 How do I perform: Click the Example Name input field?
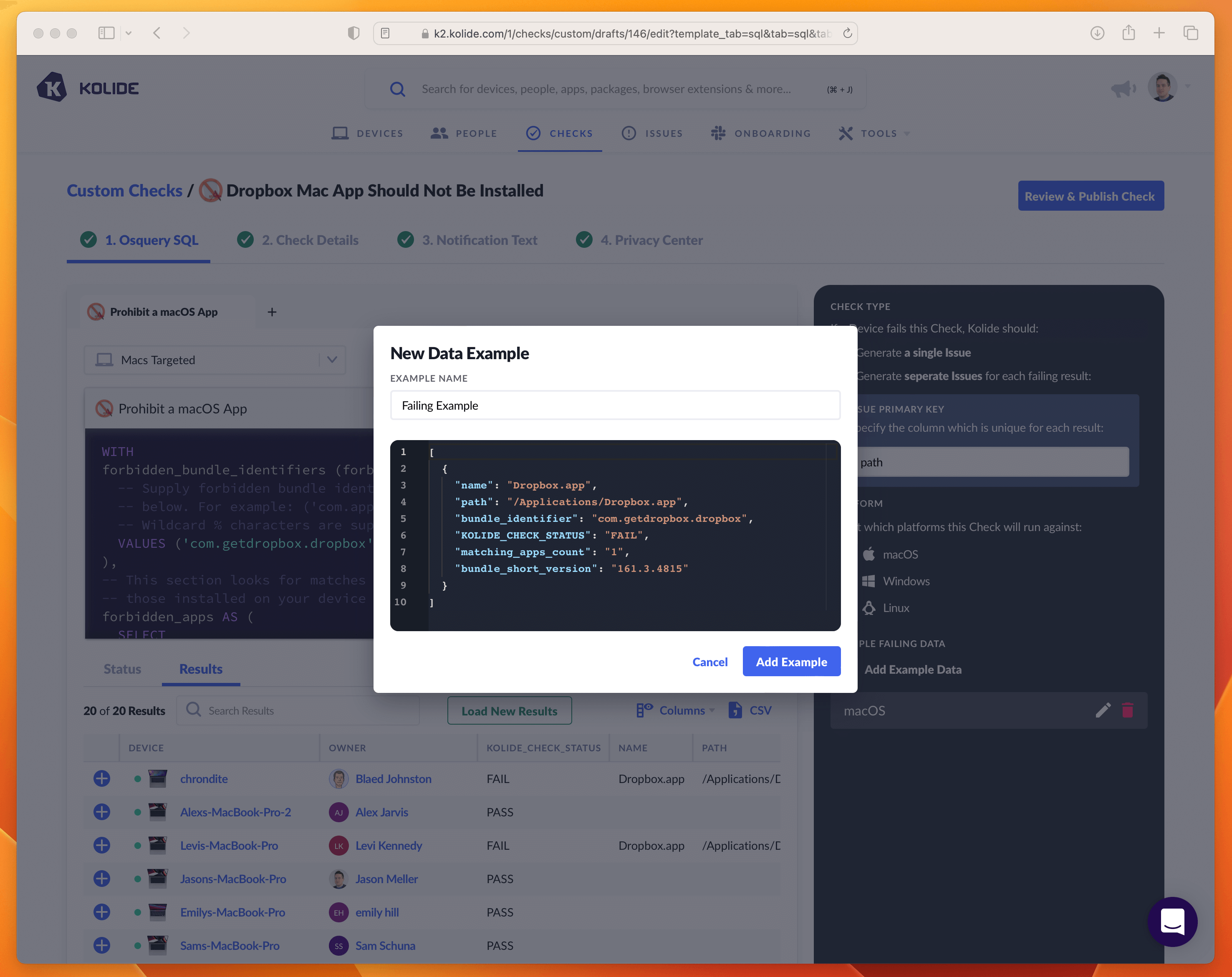[x=615, y=405]
